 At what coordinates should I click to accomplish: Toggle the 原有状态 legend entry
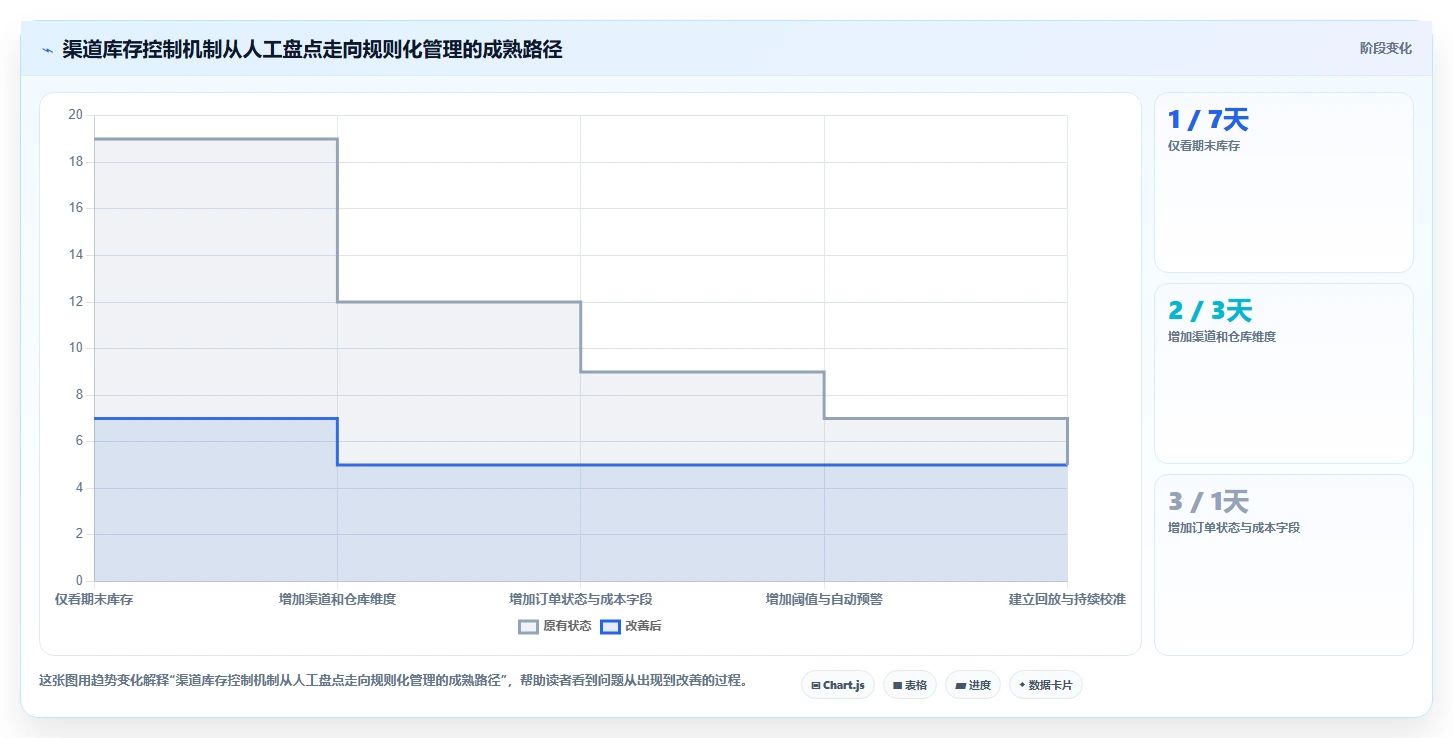tap(554, 626)
